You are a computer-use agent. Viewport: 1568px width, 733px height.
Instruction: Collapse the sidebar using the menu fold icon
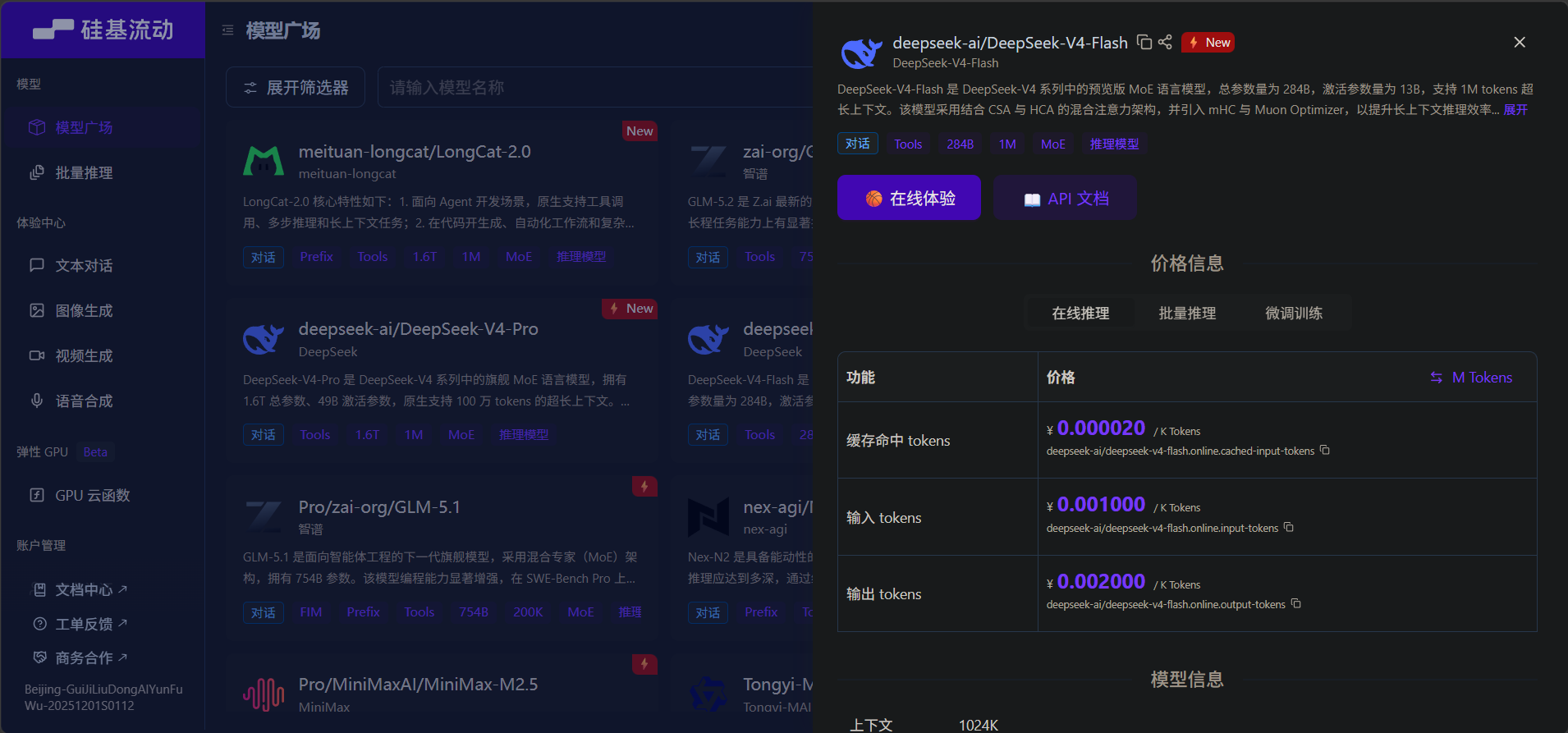tap(227, 30)
